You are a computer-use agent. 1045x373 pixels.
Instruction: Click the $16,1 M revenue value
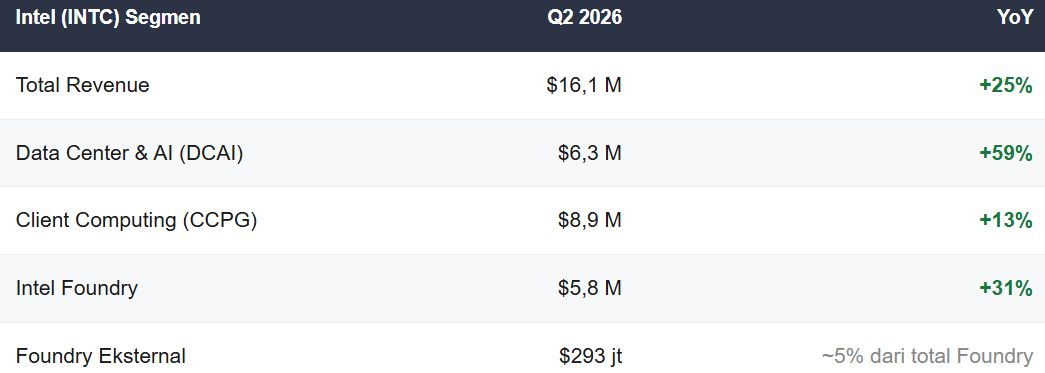pos(584,85)
